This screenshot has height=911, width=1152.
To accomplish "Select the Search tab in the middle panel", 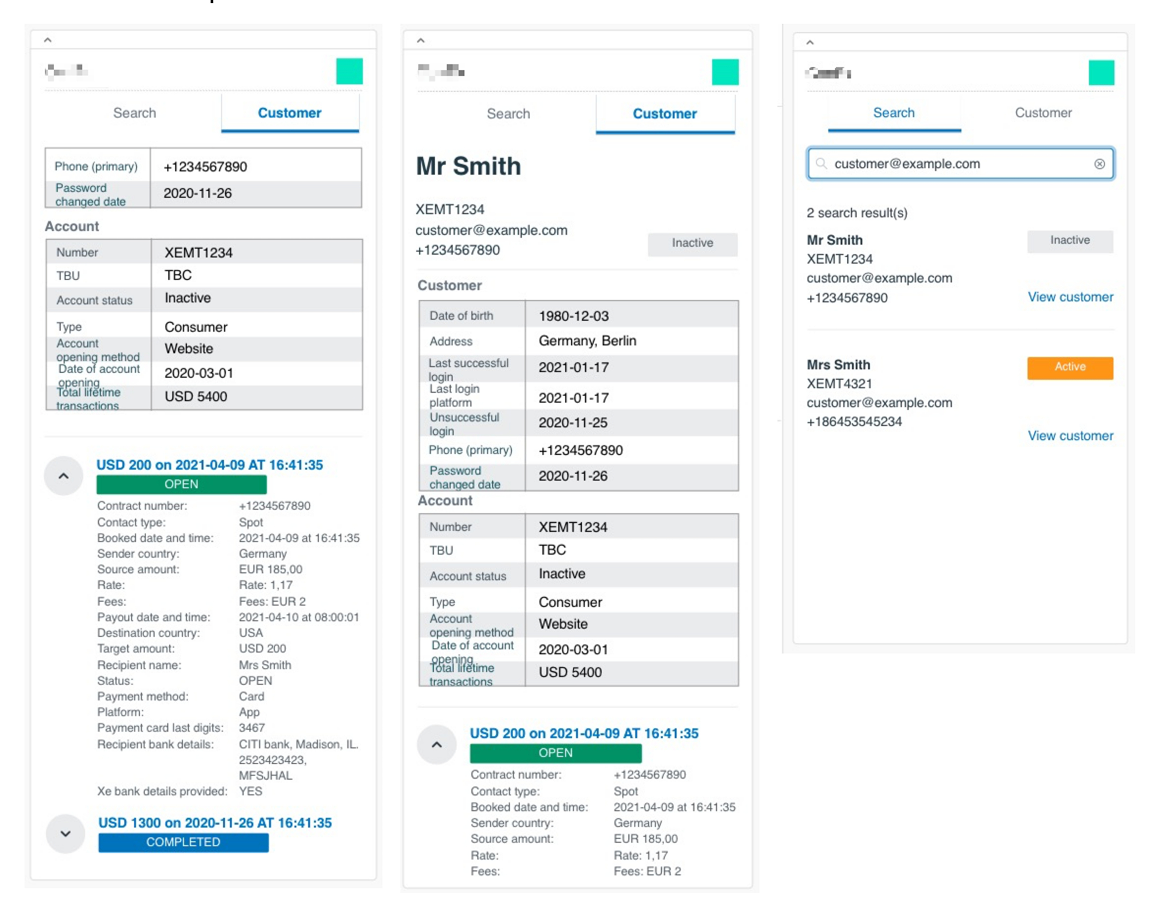I will tap(508, 114).
